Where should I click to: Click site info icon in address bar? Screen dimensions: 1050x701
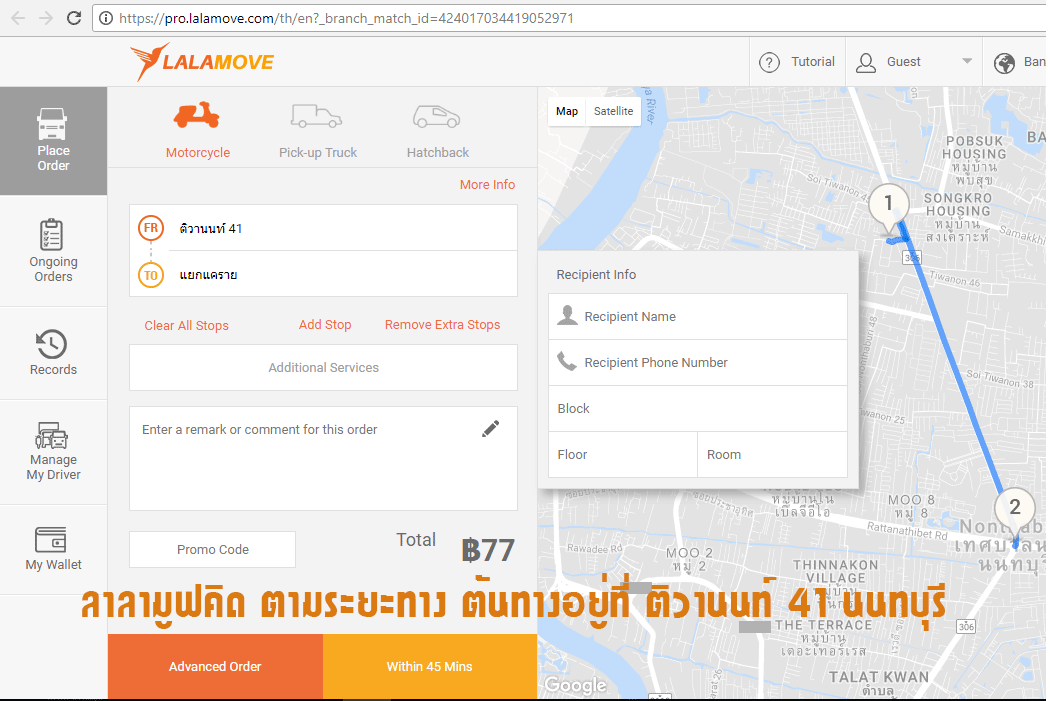106,18
